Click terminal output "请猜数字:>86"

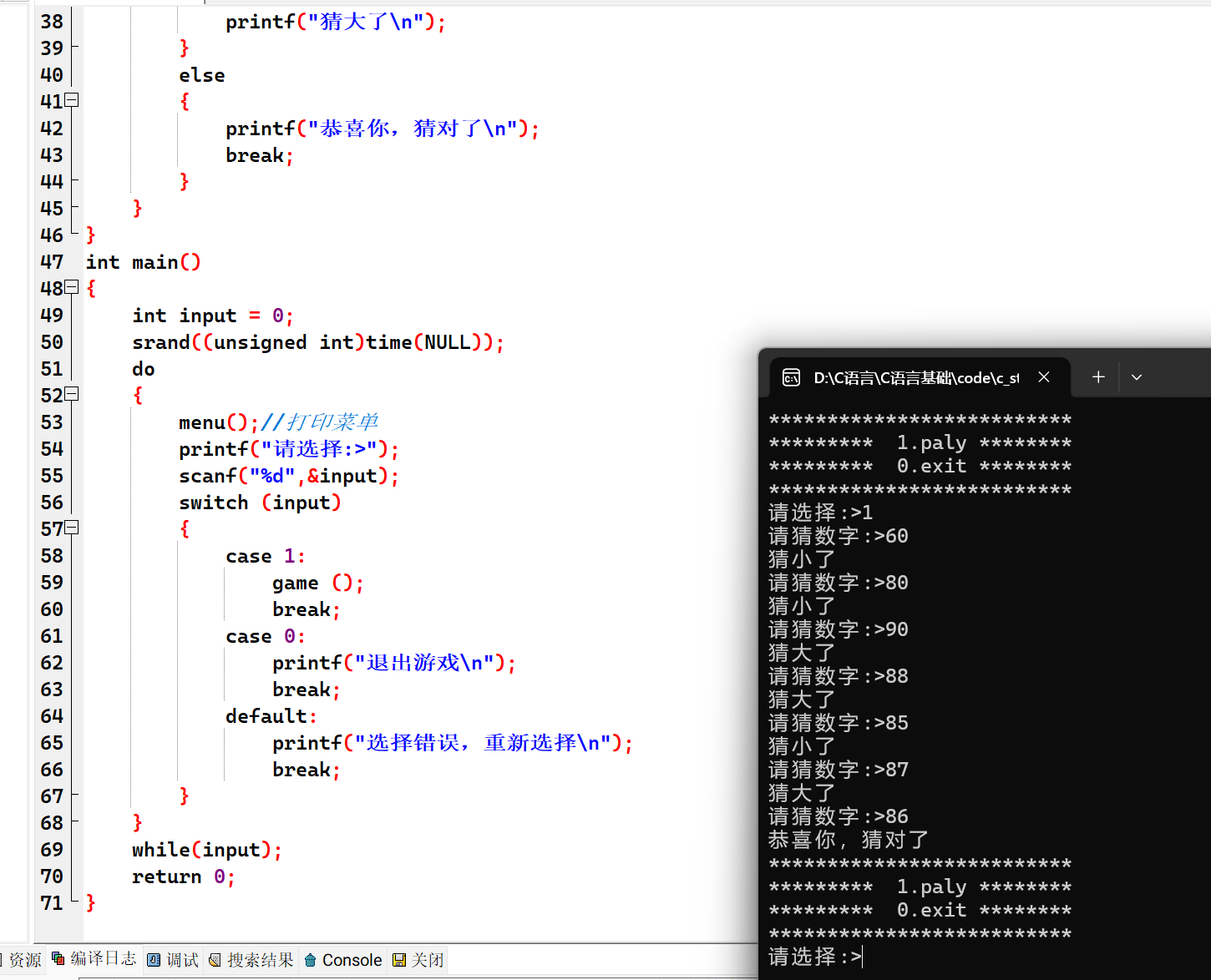point(839,816)
